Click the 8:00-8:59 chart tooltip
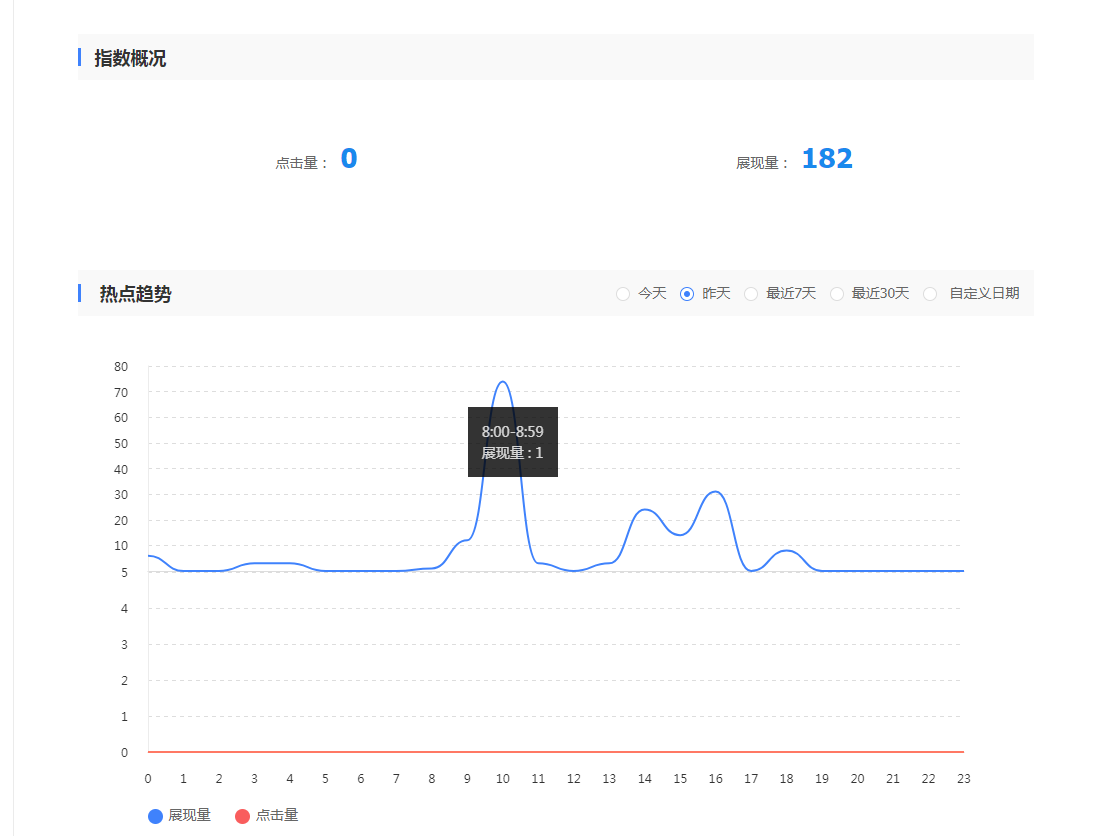This screenshot has width=1102, height=836. (x=513, y=442)
